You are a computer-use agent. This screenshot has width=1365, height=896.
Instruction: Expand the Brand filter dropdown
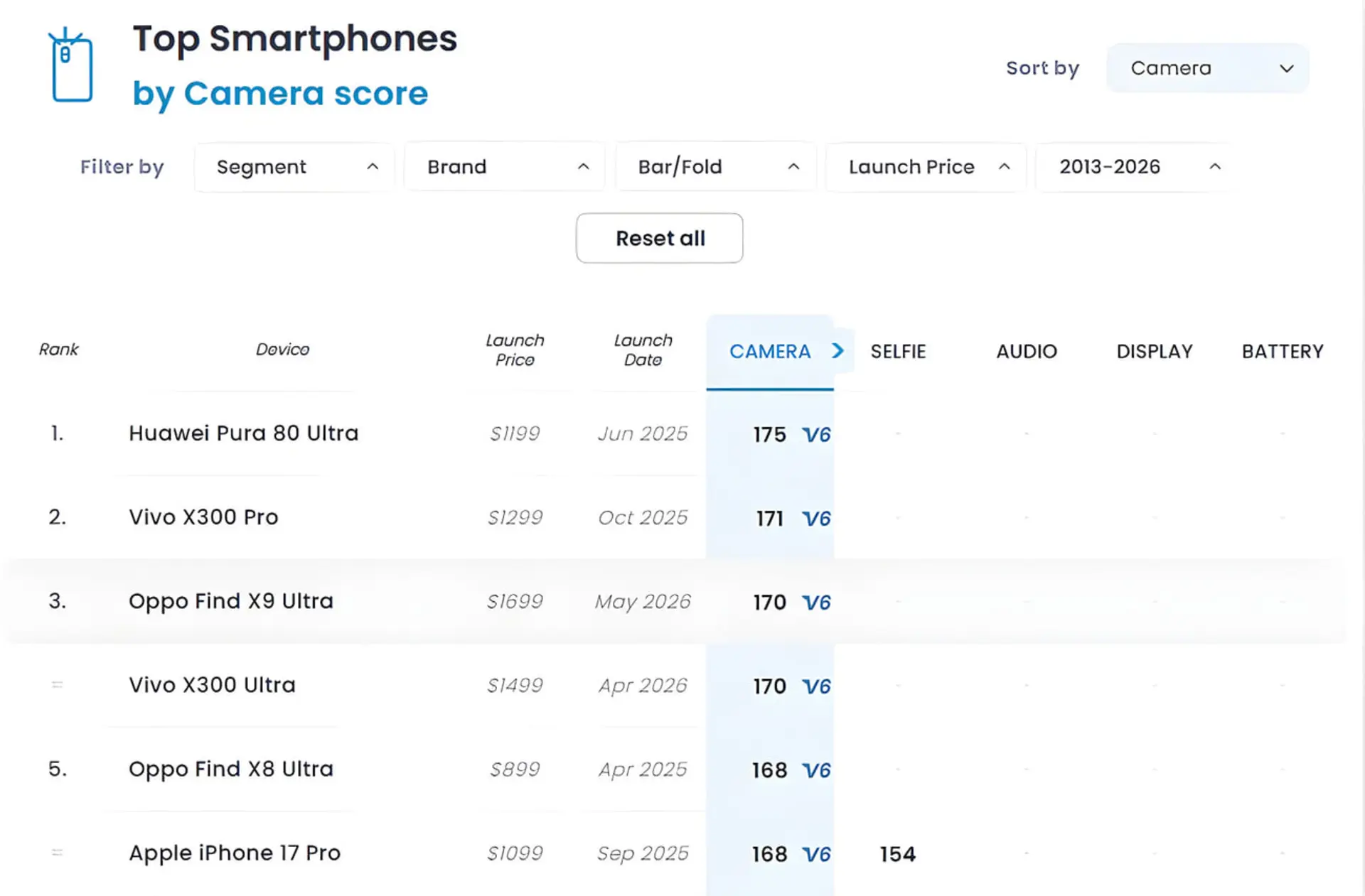[x=505, y=167]
